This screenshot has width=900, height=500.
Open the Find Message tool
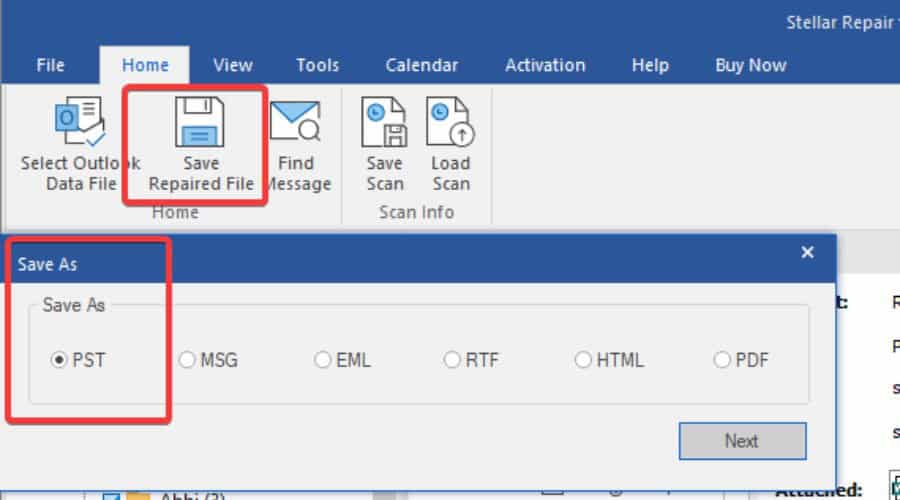pyautogui.click(x=298, y=145)
